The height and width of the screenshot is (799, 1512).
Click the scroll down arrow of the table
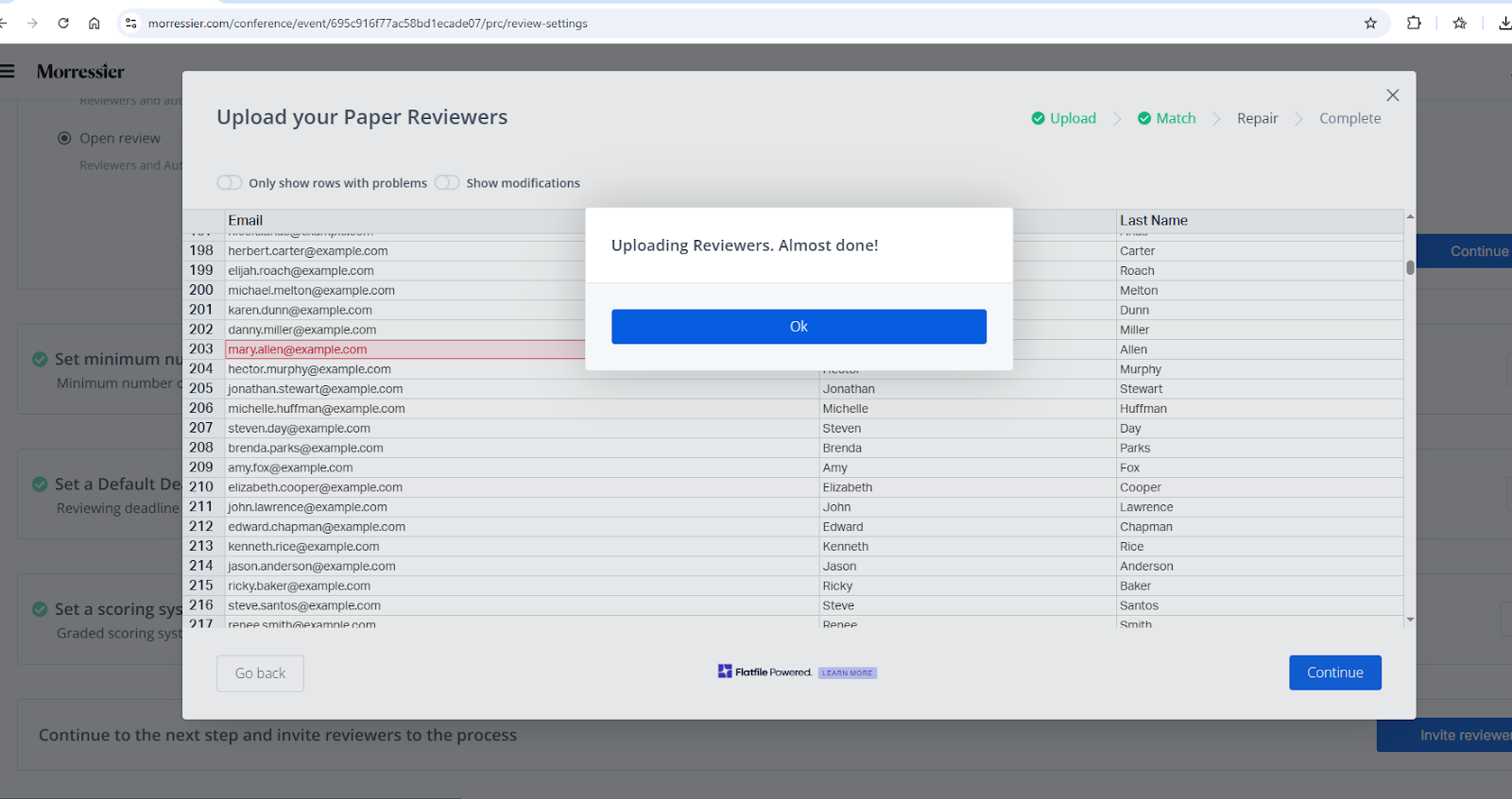1410,620
